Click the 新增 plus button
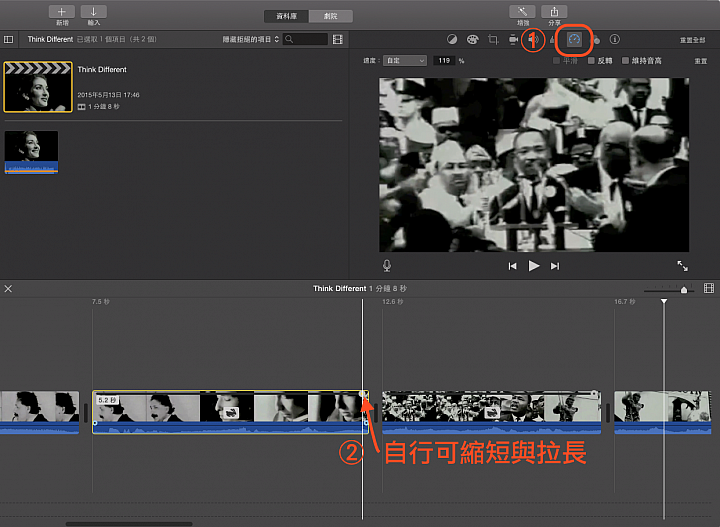Image resolution: width=720 pixels, height=527 pixels. 62,12
